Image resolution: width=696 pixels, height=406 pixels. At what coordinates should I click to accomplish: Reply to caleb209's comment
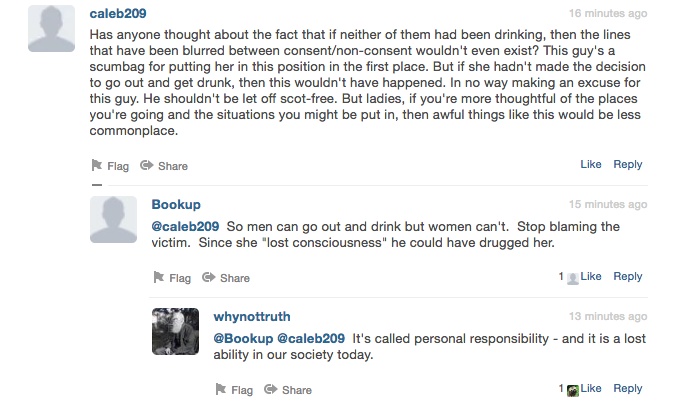click(x=628, y=164)
